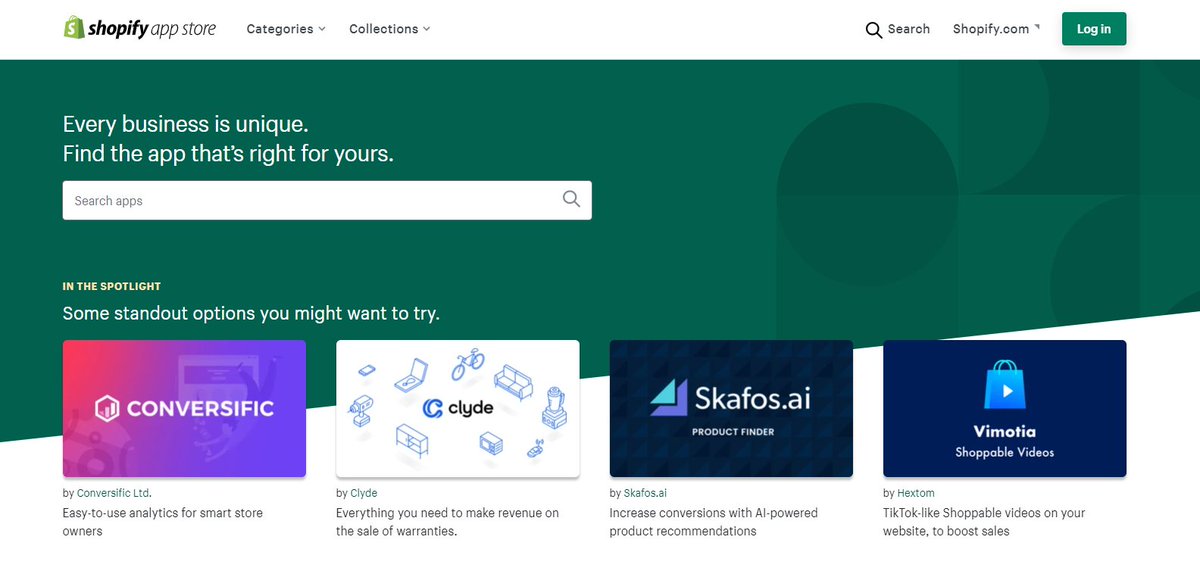Open the Conversific app thumbnail
This screenshot has width=1200, height=571.
tap(184, 408)
